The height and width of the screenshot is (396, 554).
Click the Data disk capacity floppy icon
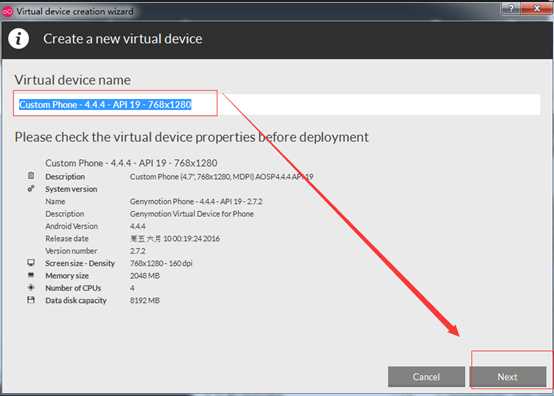[x=31, y=300]
